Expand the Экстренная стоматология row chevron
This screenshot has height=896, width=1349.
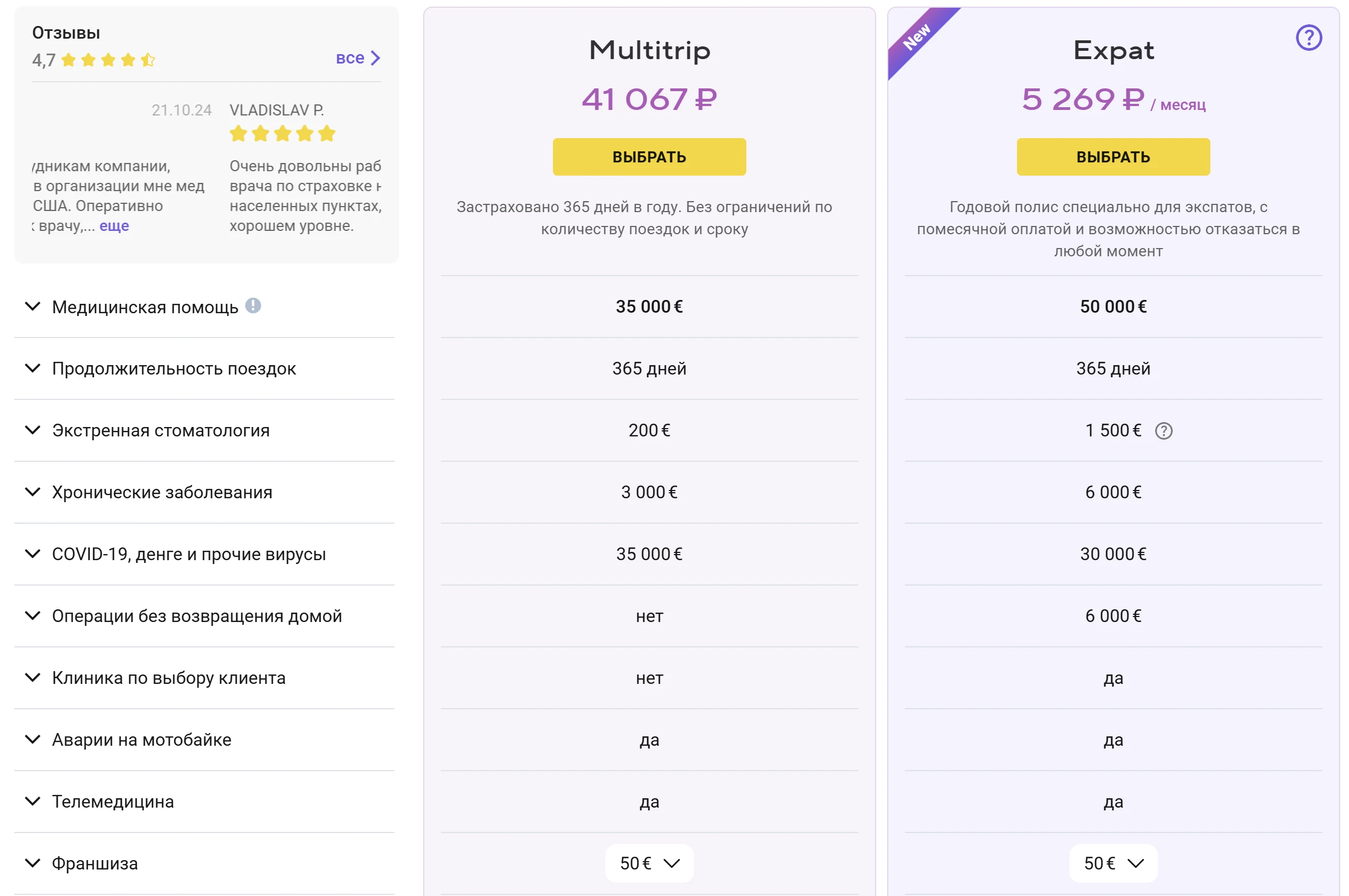(33, 430)
